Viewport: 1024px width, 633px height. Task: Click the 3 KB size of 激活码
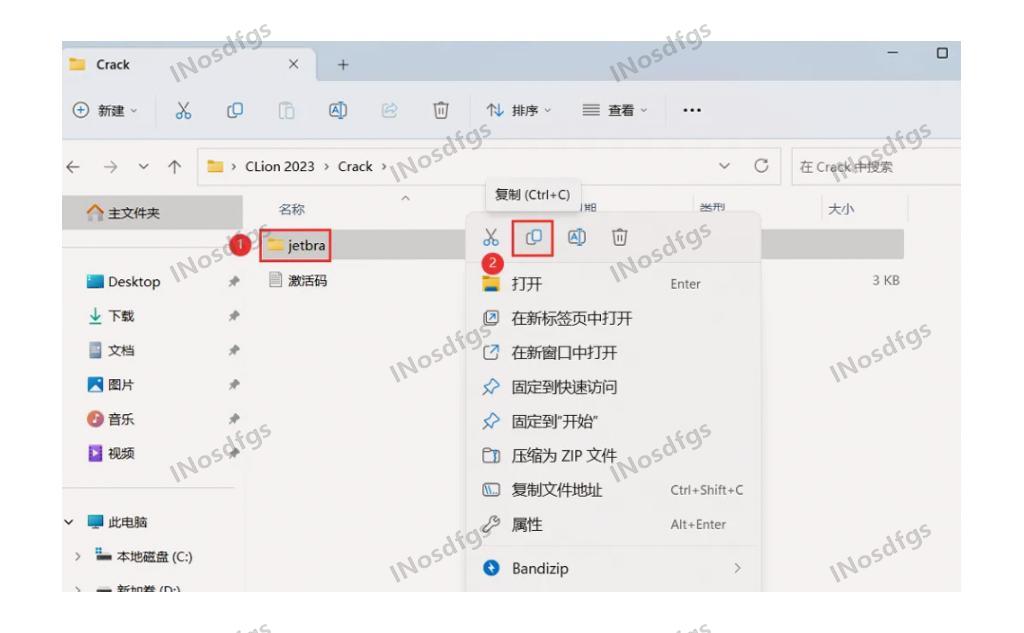point(886,281)
